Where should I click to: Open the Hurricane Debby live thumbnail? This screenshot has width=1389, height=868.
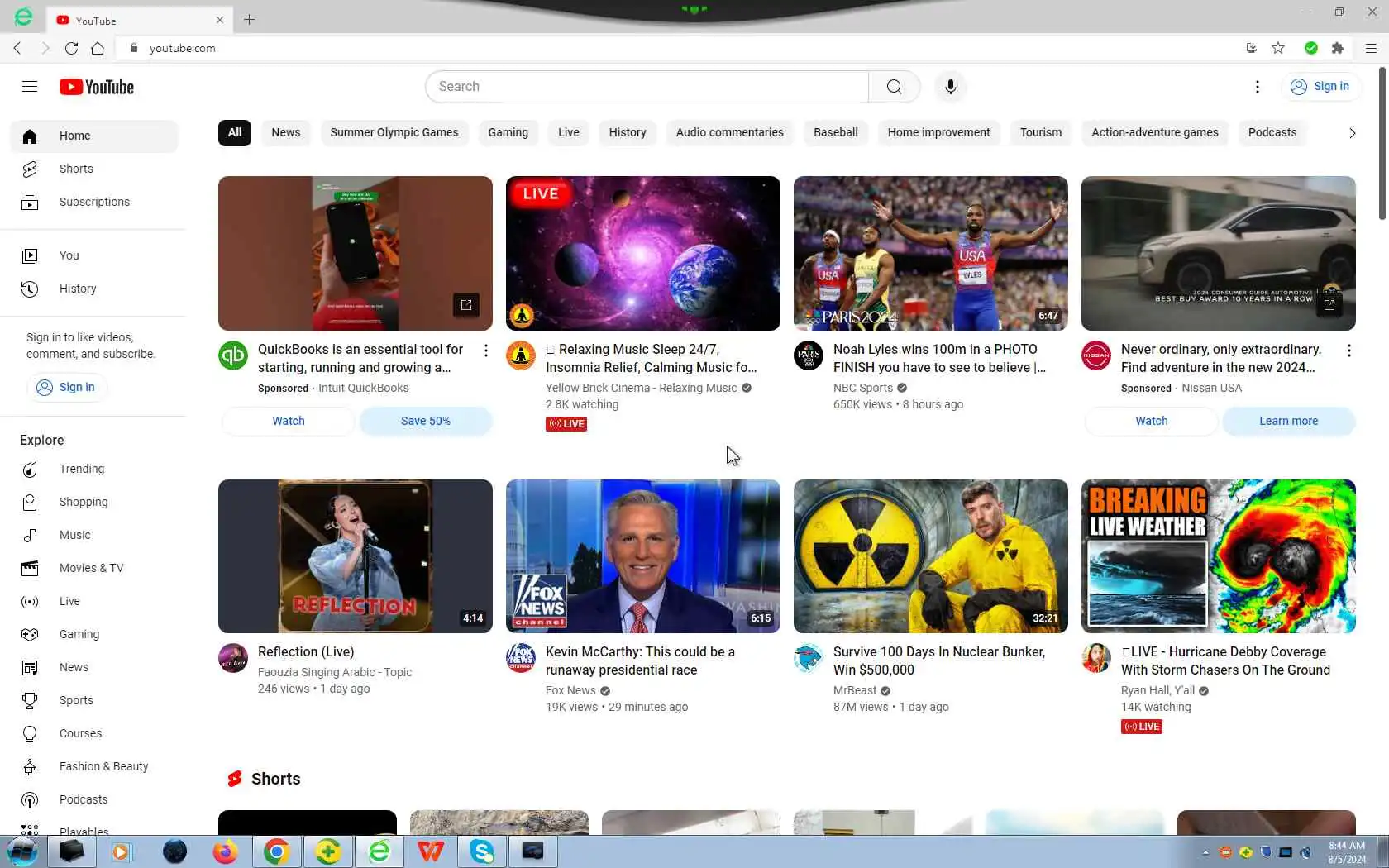pyautogui.click(x=1219, y=556)
